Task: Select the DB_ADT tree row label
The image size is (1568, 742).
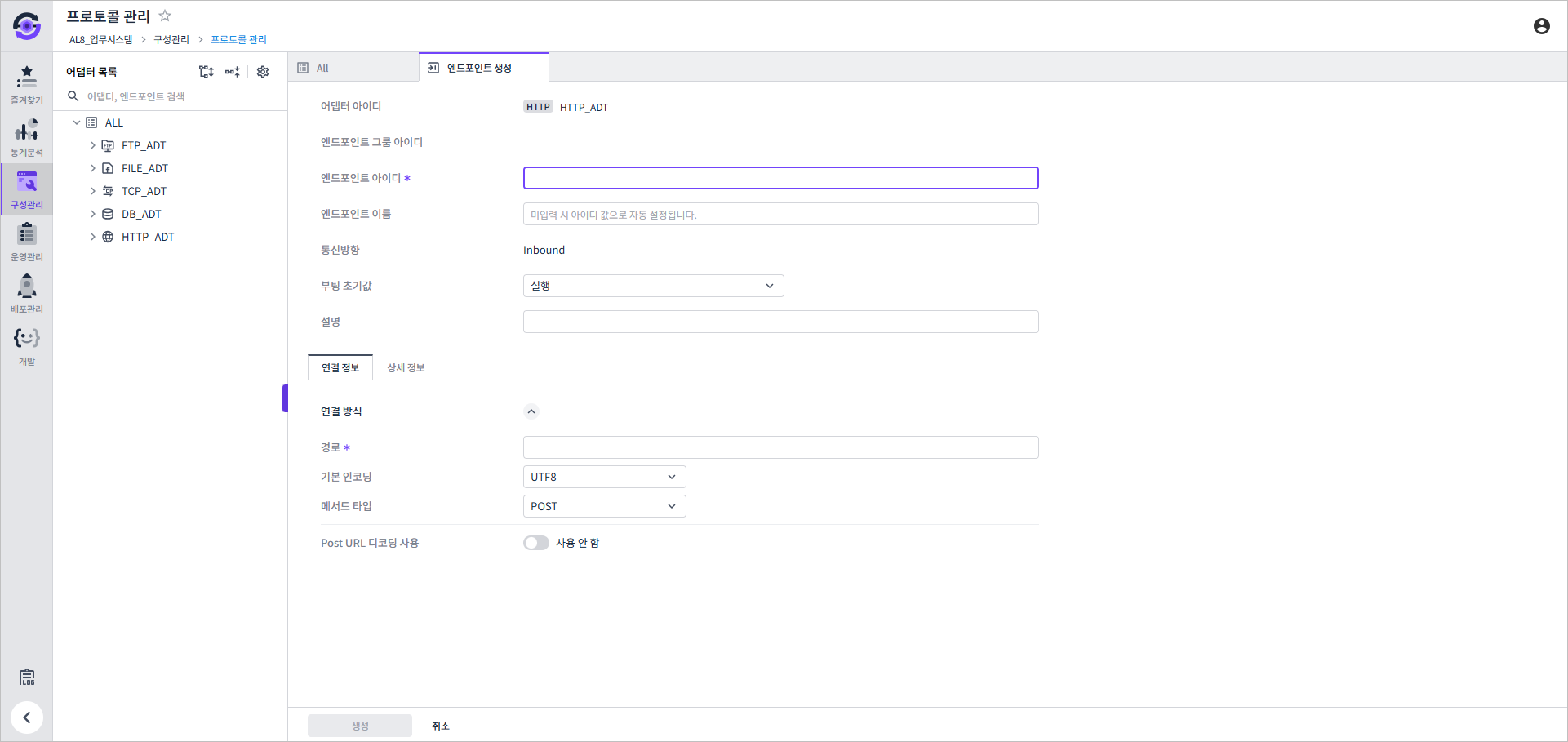Action: 141,214
